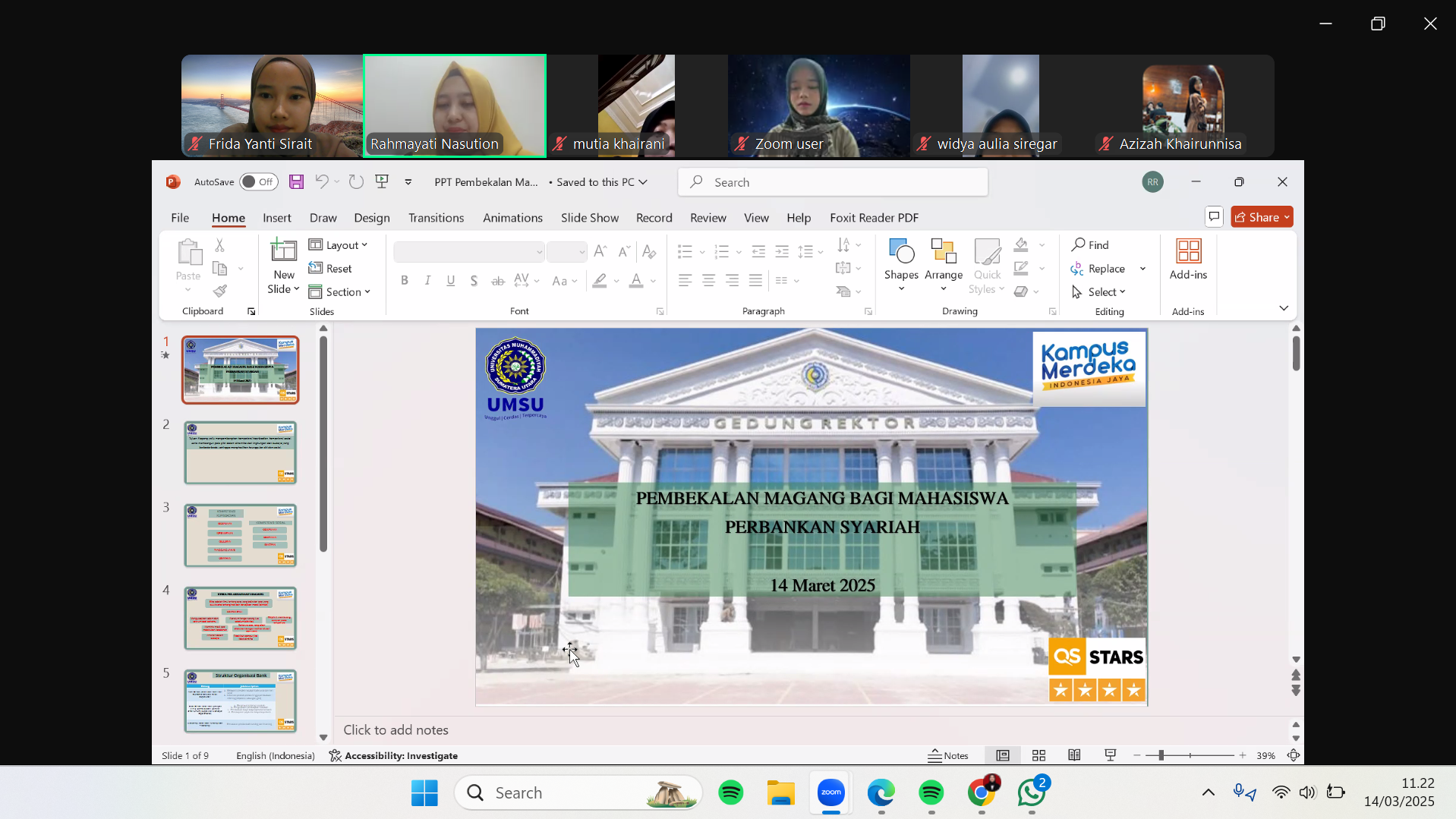Screen dimensions: 1456x819
Task: Toggle Normal view in status bar
Action: coord(1003,755)
